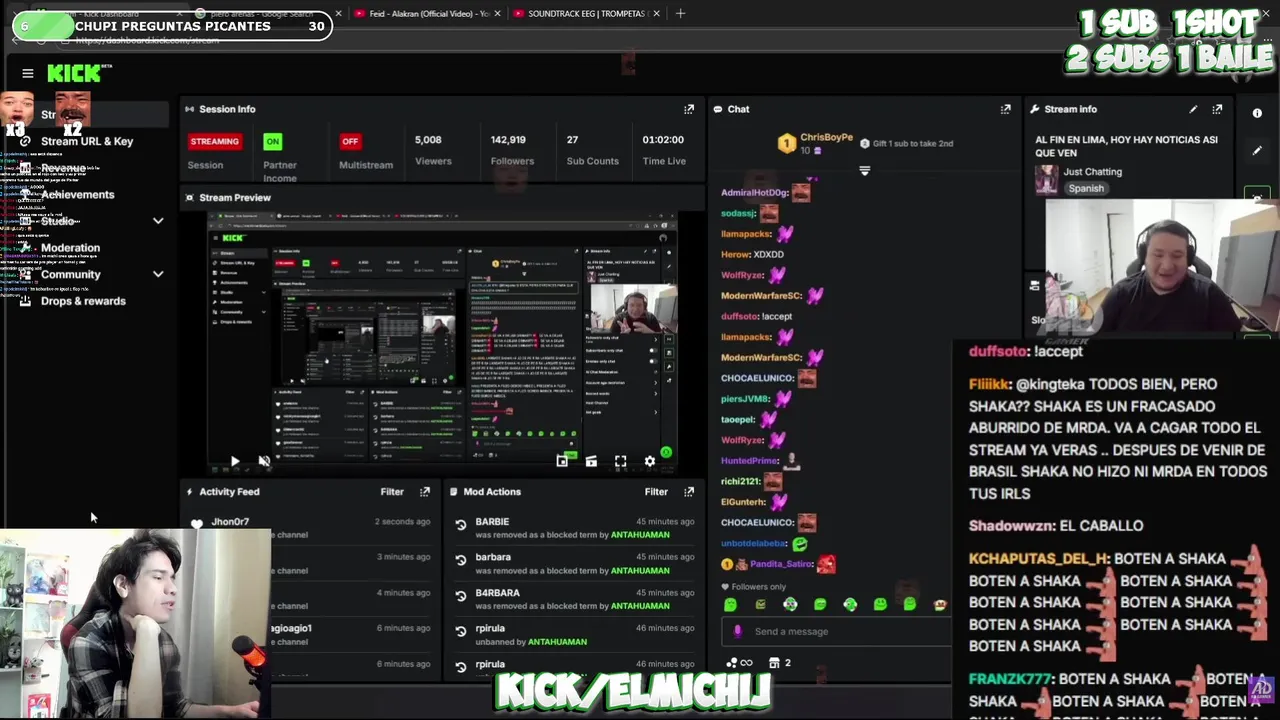The width and height of the screenshot is (1280, 720).
Task: Switch stream preview to theater mode
Action: (591, 461)
